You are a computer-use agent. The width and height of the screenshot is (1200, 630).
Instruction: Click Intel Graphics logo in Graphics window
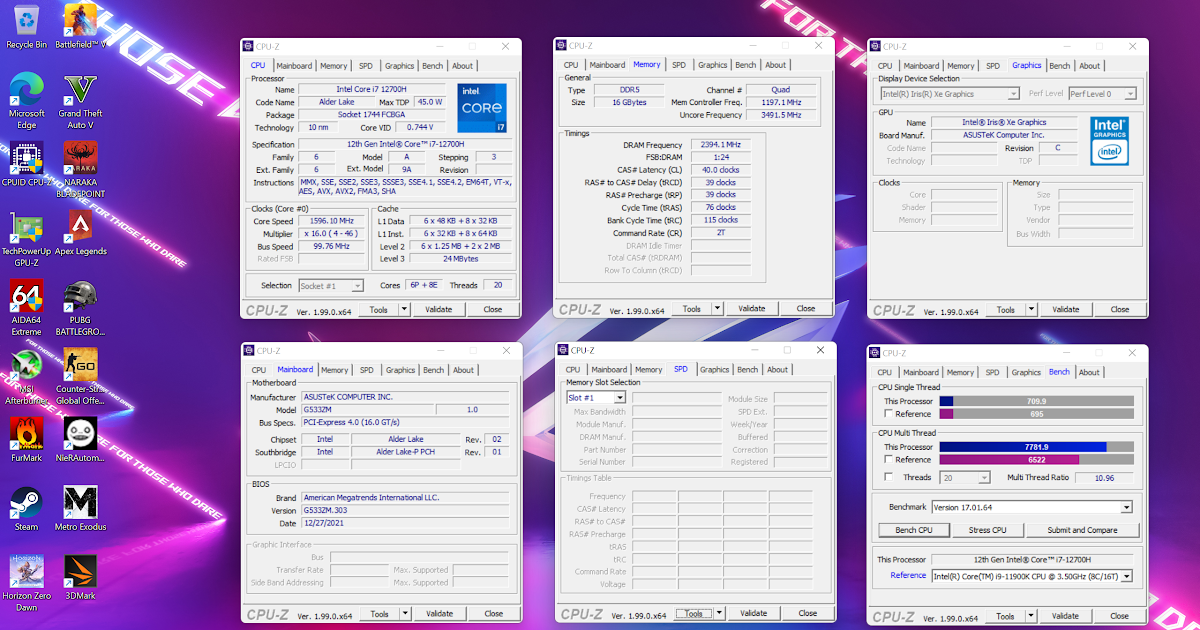[1109, 141]
